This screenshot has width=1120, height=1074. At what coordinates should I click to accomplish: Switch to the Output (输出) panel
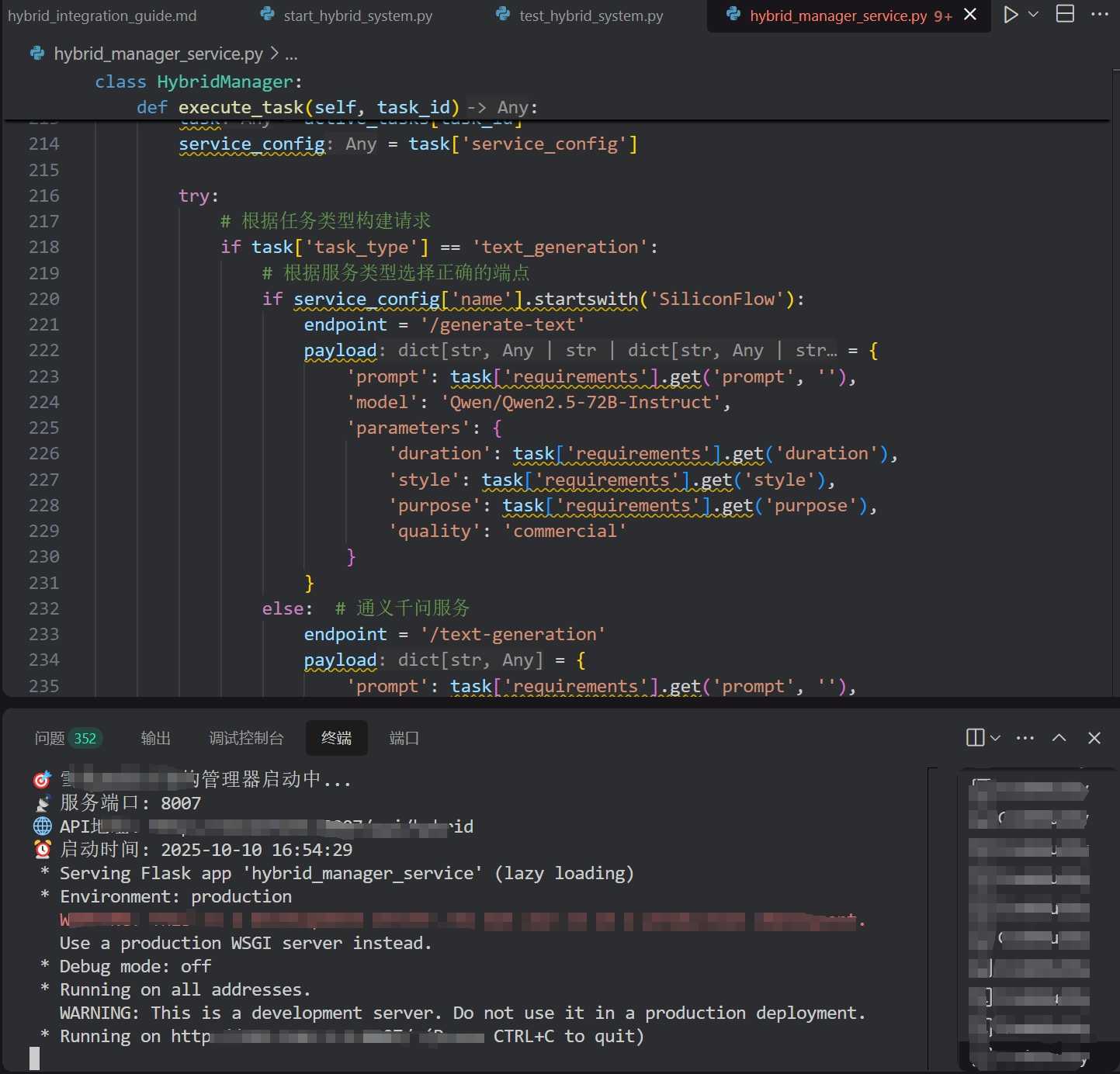click(155, 738)
